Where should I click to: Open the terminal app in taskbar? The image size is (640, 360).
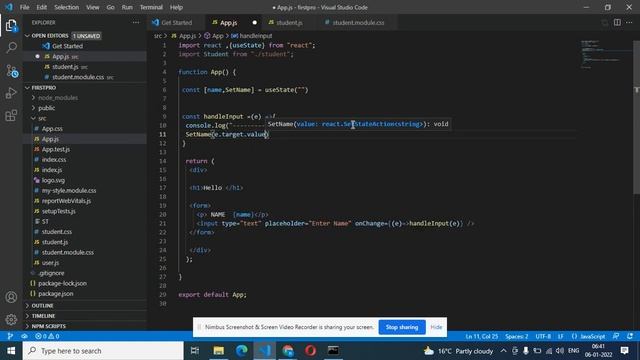point(333,351)
